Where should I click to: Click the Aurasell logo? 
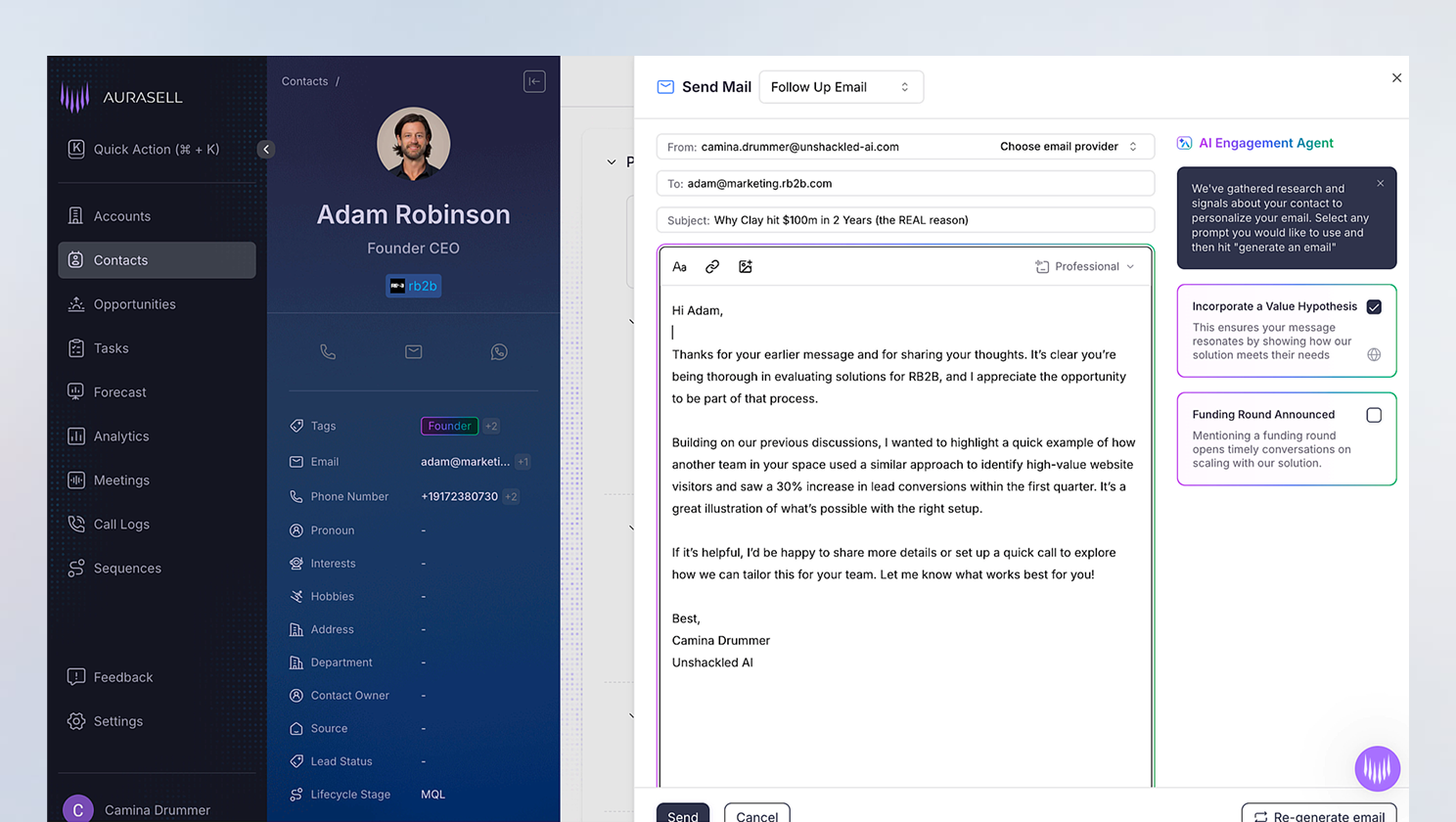pyautogui.click(x=121, y=97)
